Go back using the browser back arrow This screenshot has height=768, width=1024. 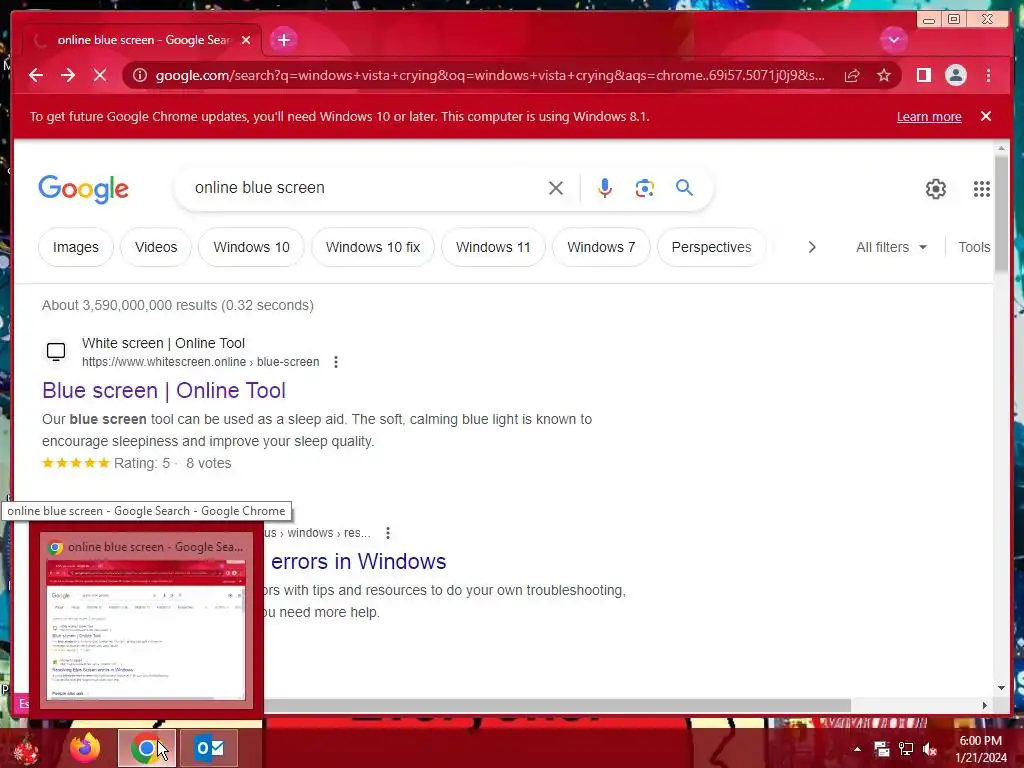tap(36, 75)
